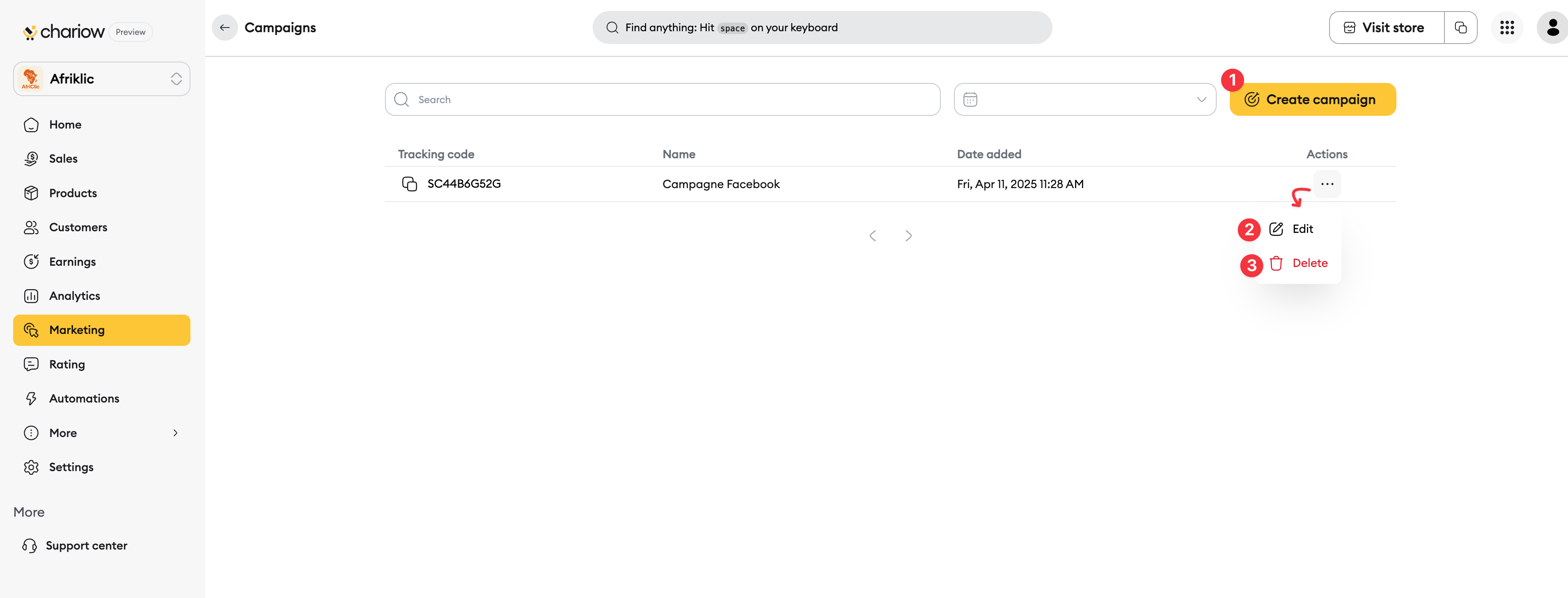Open Earnings page
1568x598 pixels.
point(102,262)
